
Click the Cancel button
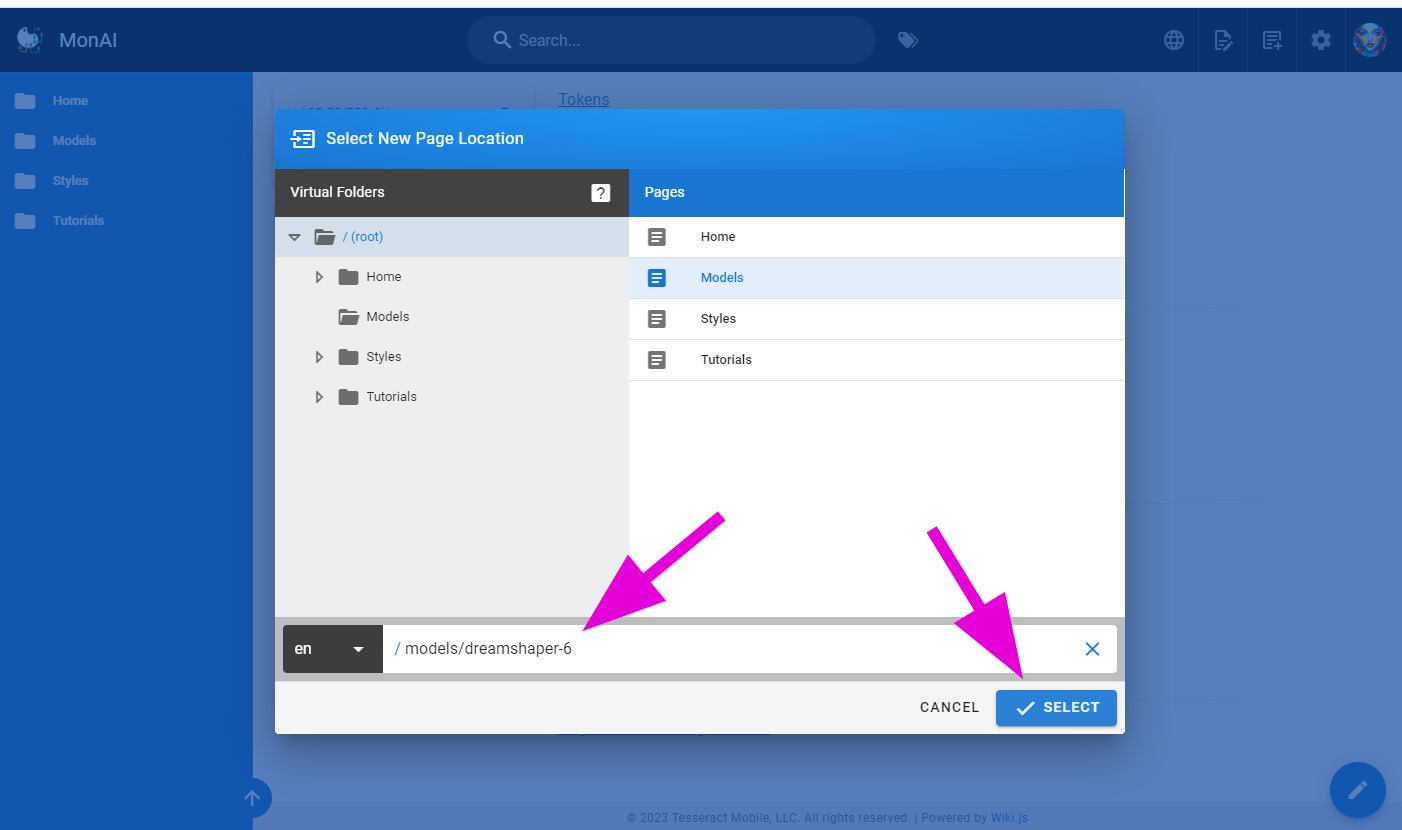tap(949, 707)
